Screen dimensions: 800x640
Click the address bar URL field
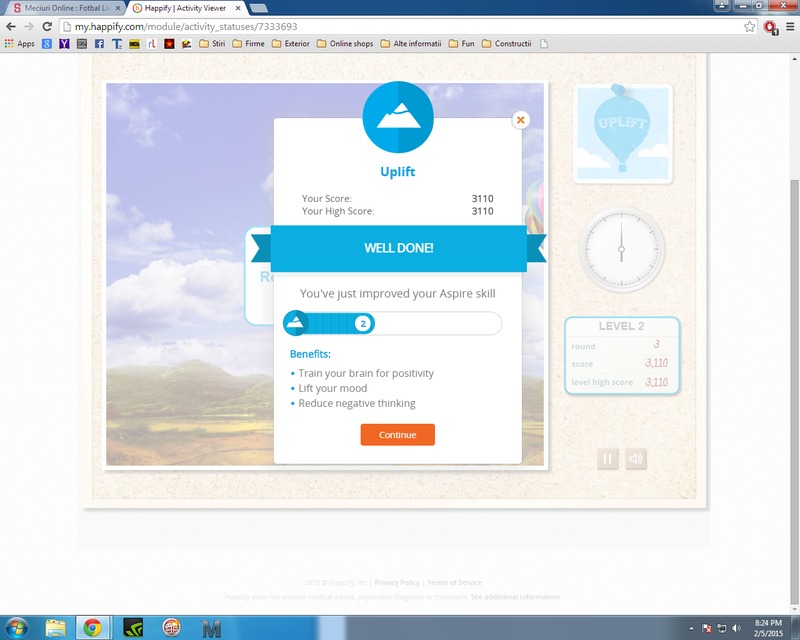click(403, 27)
